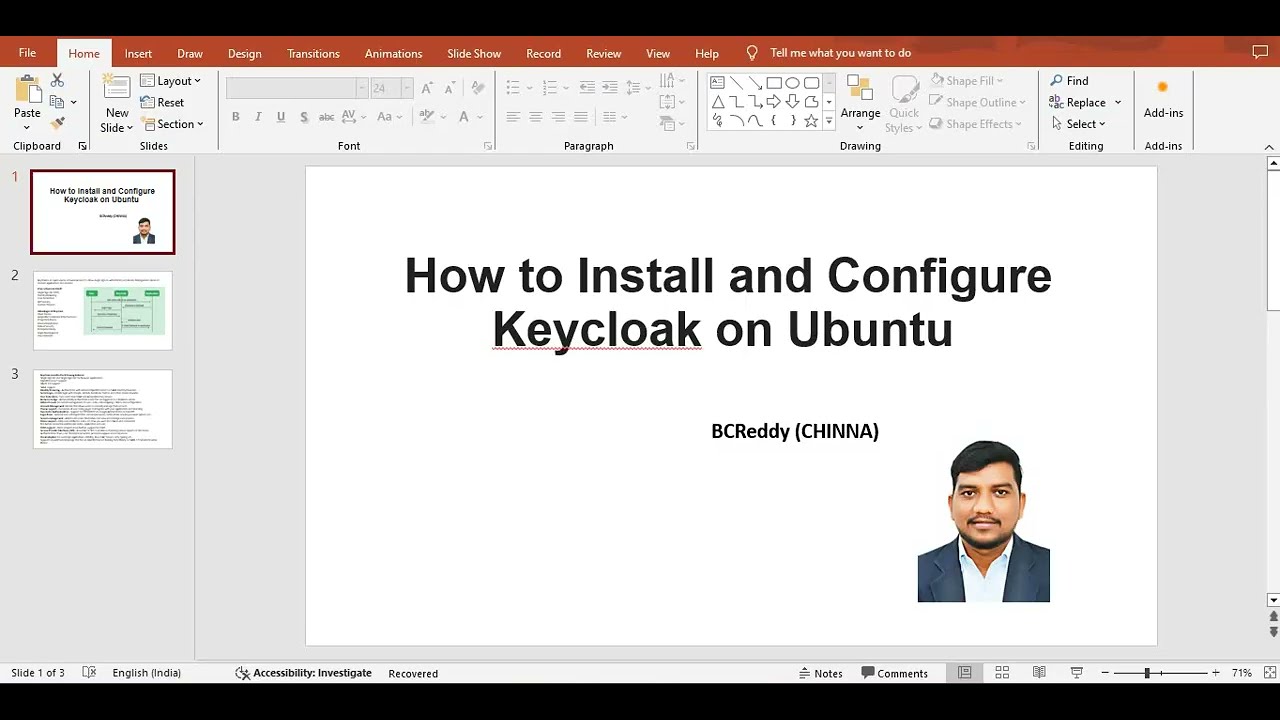
Task: Click the zoom slider handle
Action: [1147, 673]
